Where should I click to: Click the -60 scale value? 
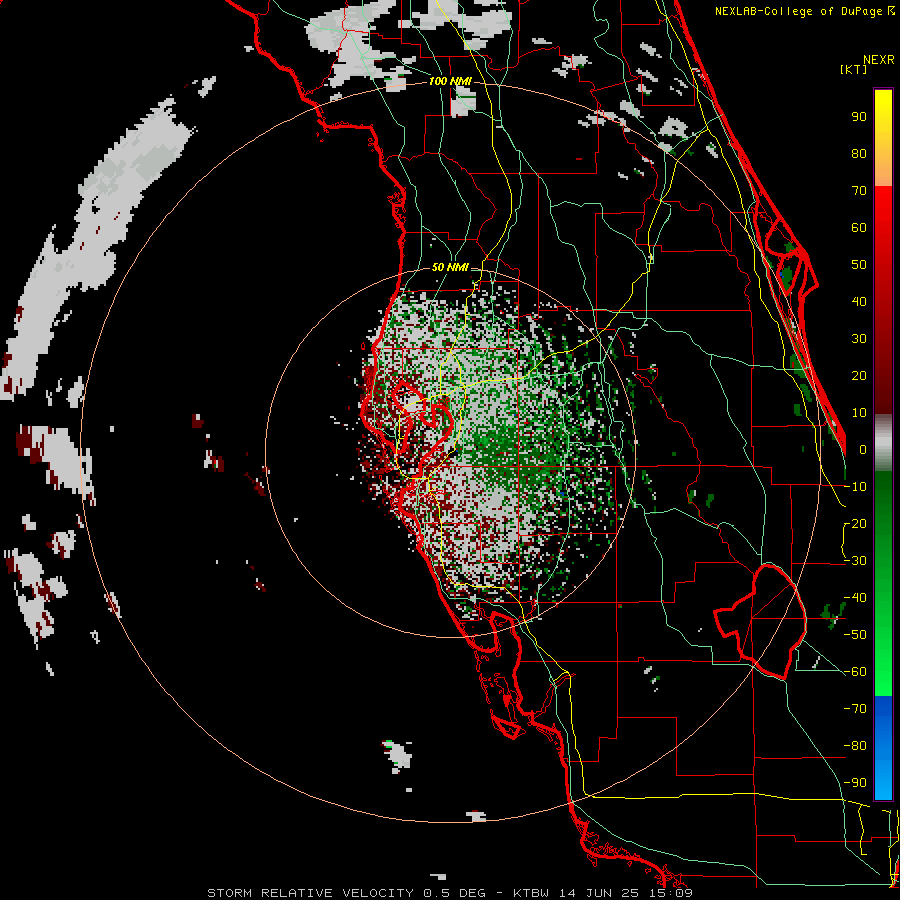click(855, 672)
